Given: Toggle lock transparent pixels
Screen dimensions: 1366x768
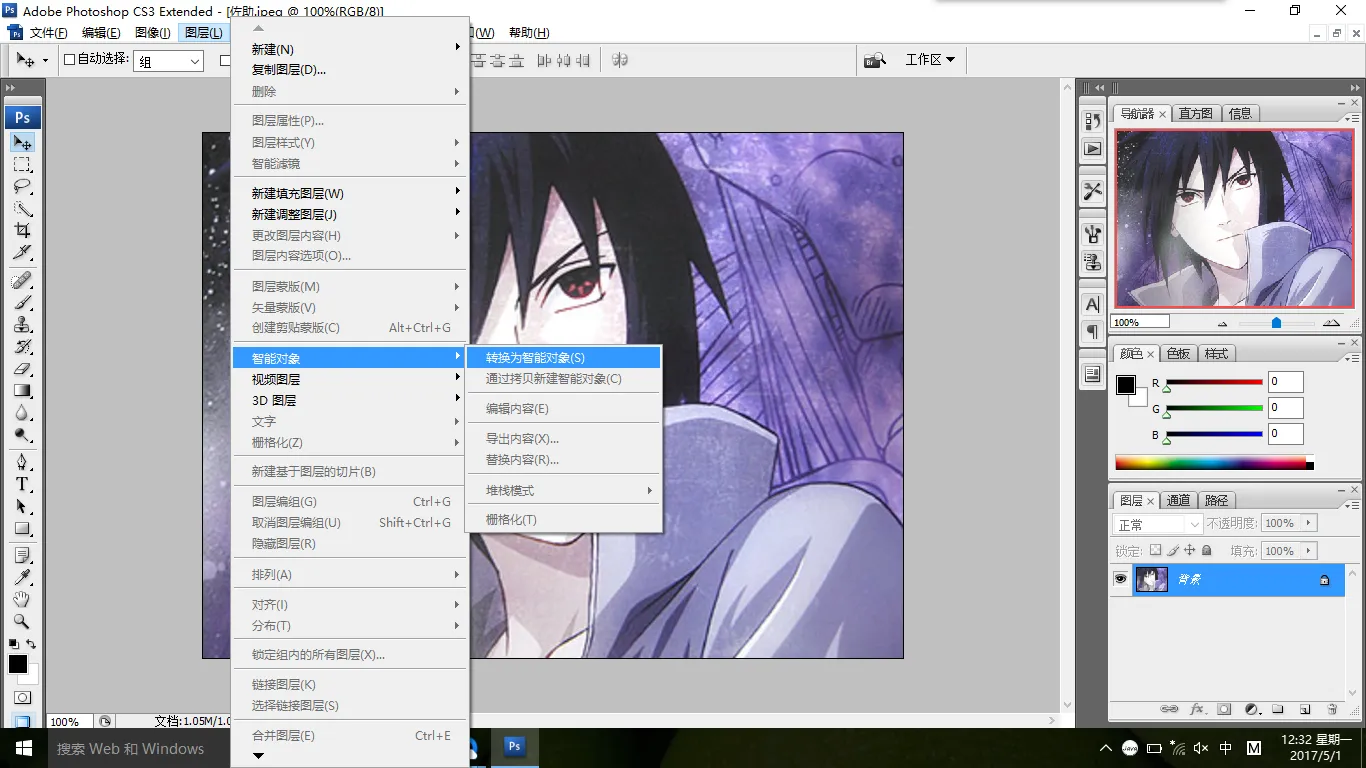Looking at the screenshot, I should (x=1156, y=550).
